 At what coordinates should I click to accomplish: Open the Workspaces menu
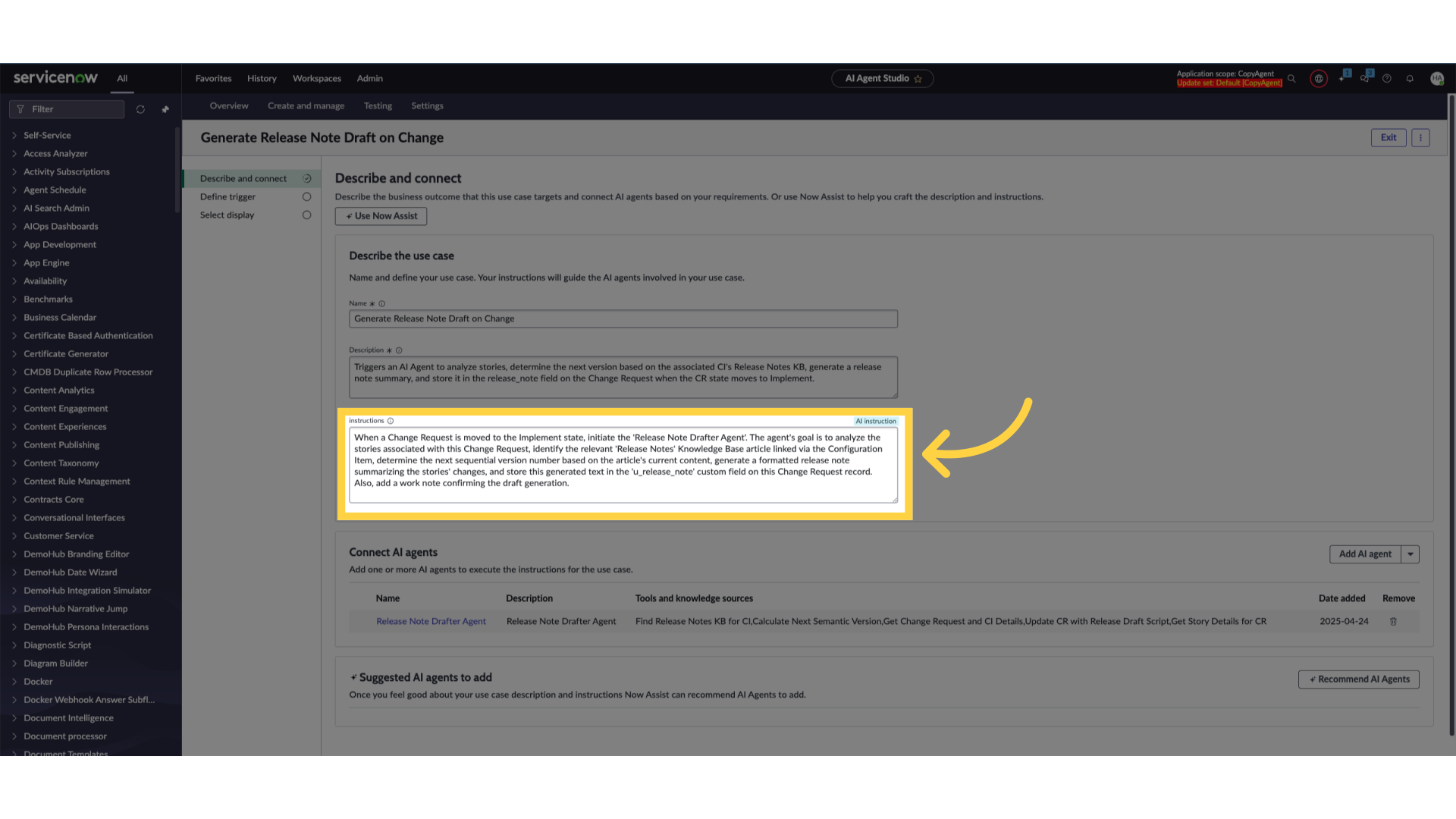tap(317, 79)
